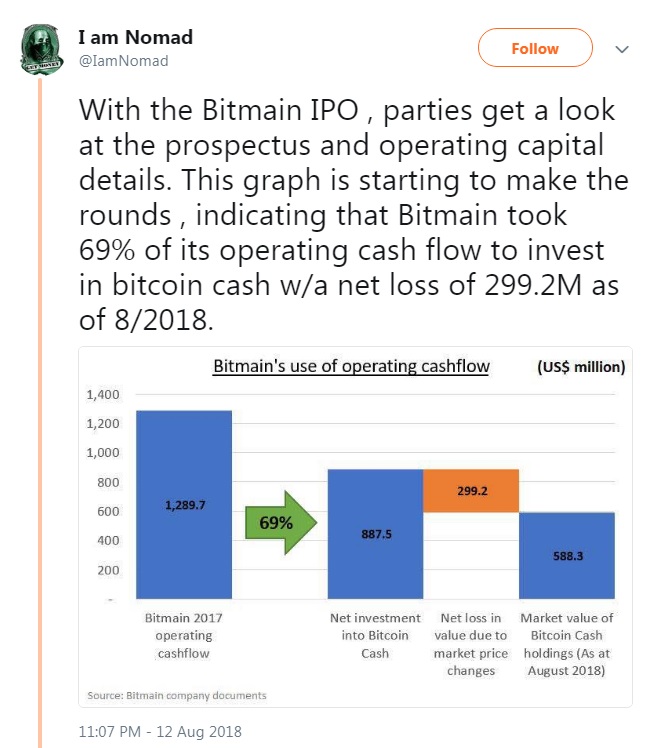Click the blue 588.3 market value bar
This screenshot has width=664, height=748.
click(x=567, y=555)
